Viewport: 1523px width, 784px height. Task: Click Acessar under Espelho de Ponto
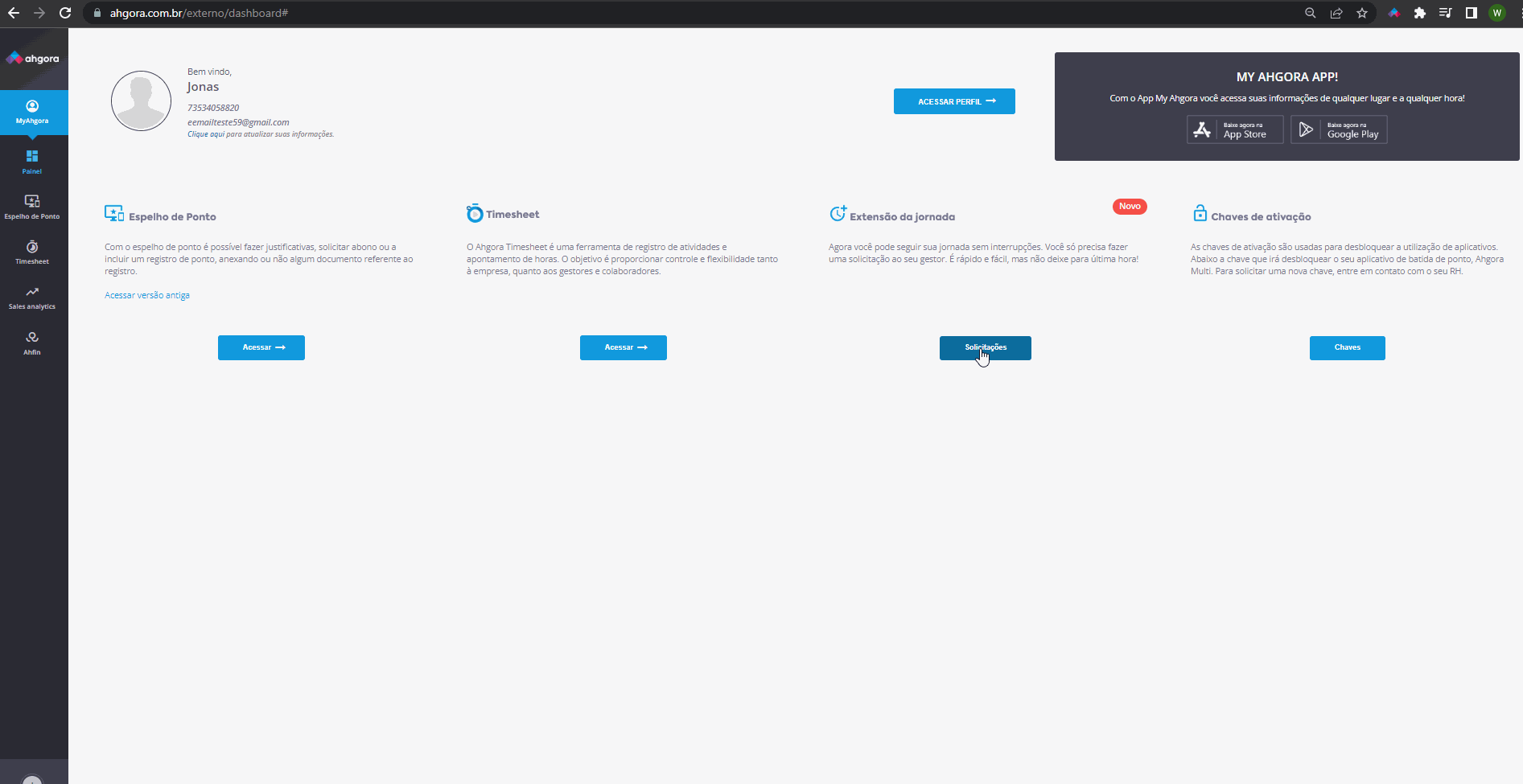click(x=261, y=347)
